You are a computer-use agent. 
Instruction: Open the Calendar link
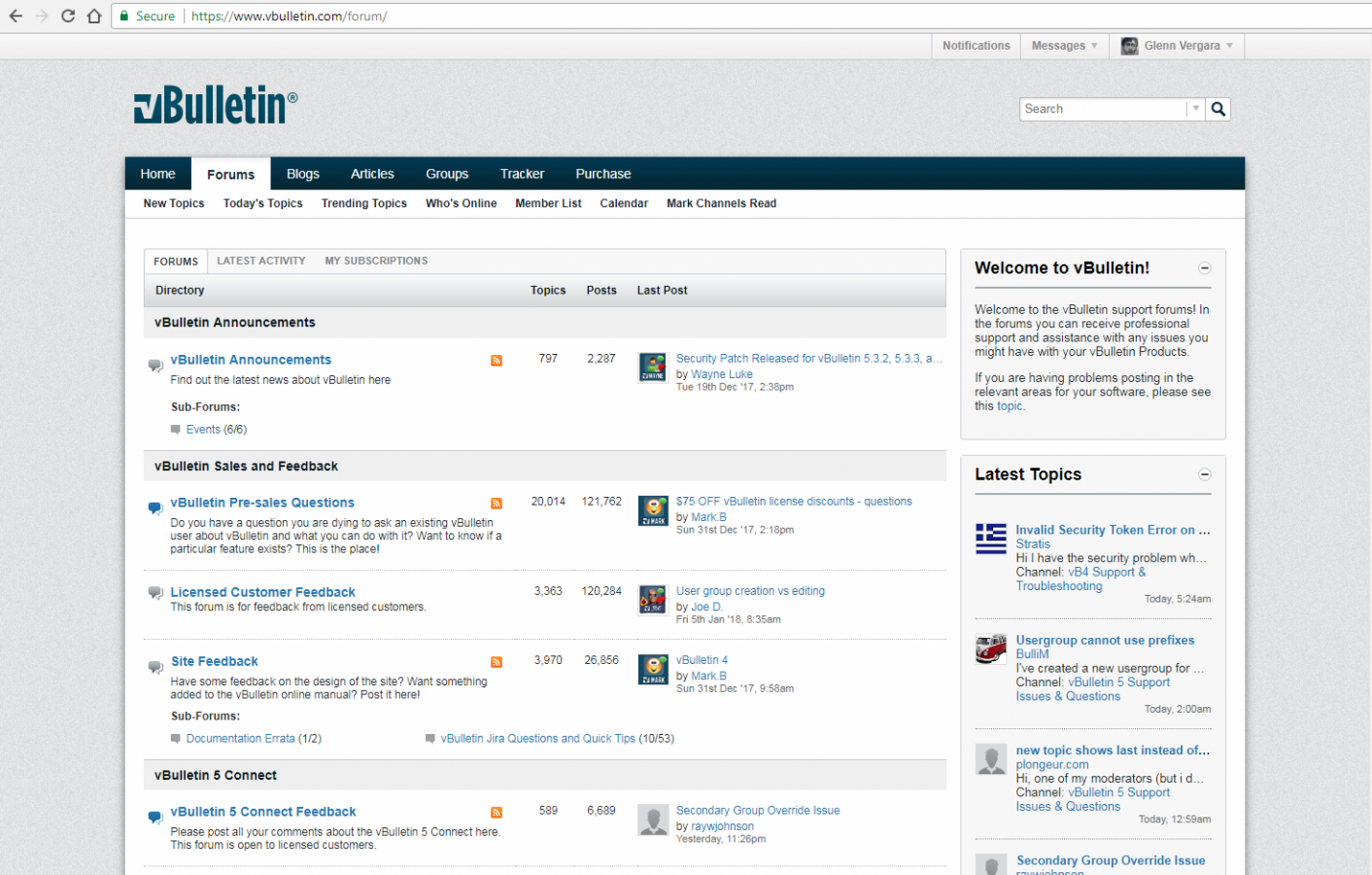coord(624,203)
